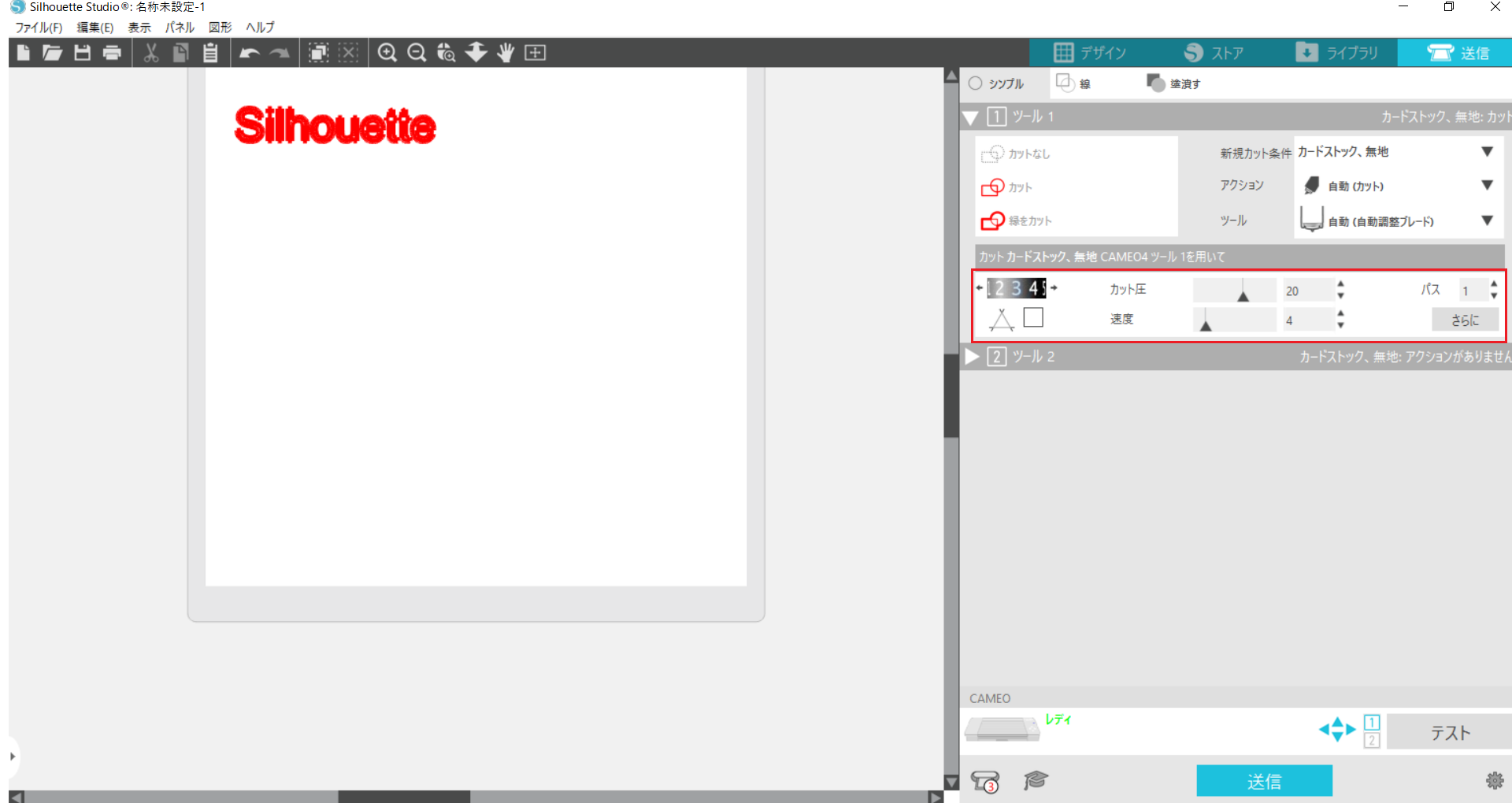This screenshot has width=1512, height=803.
Task: Click the red Silhouette text on the canvas
Action: pos(335,126)
